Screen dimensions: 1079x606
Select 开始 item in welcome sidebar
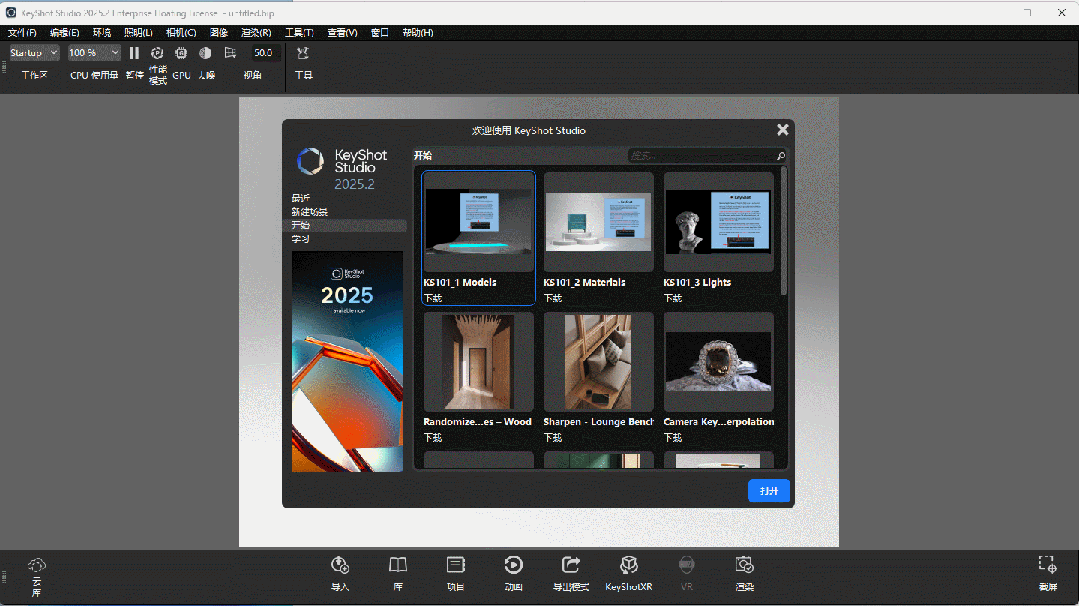click(344, 226)
